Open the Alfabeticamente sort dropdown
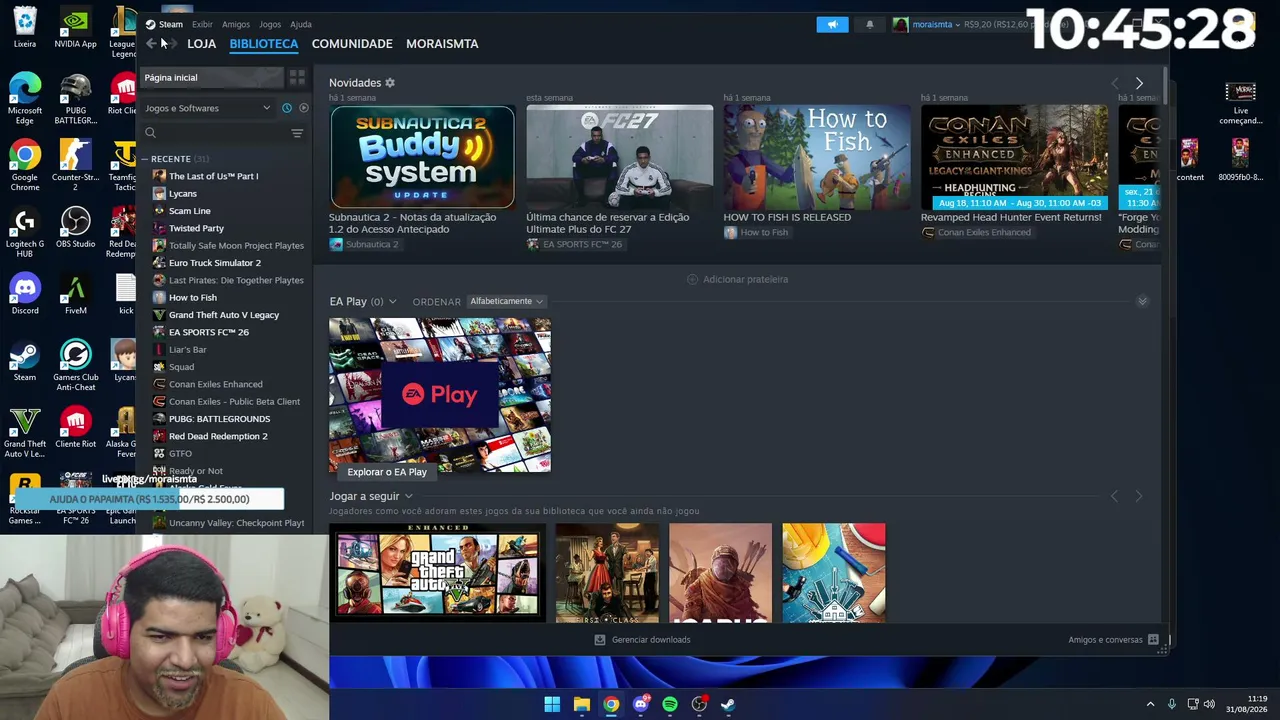1280x720 pixels. 506,302
